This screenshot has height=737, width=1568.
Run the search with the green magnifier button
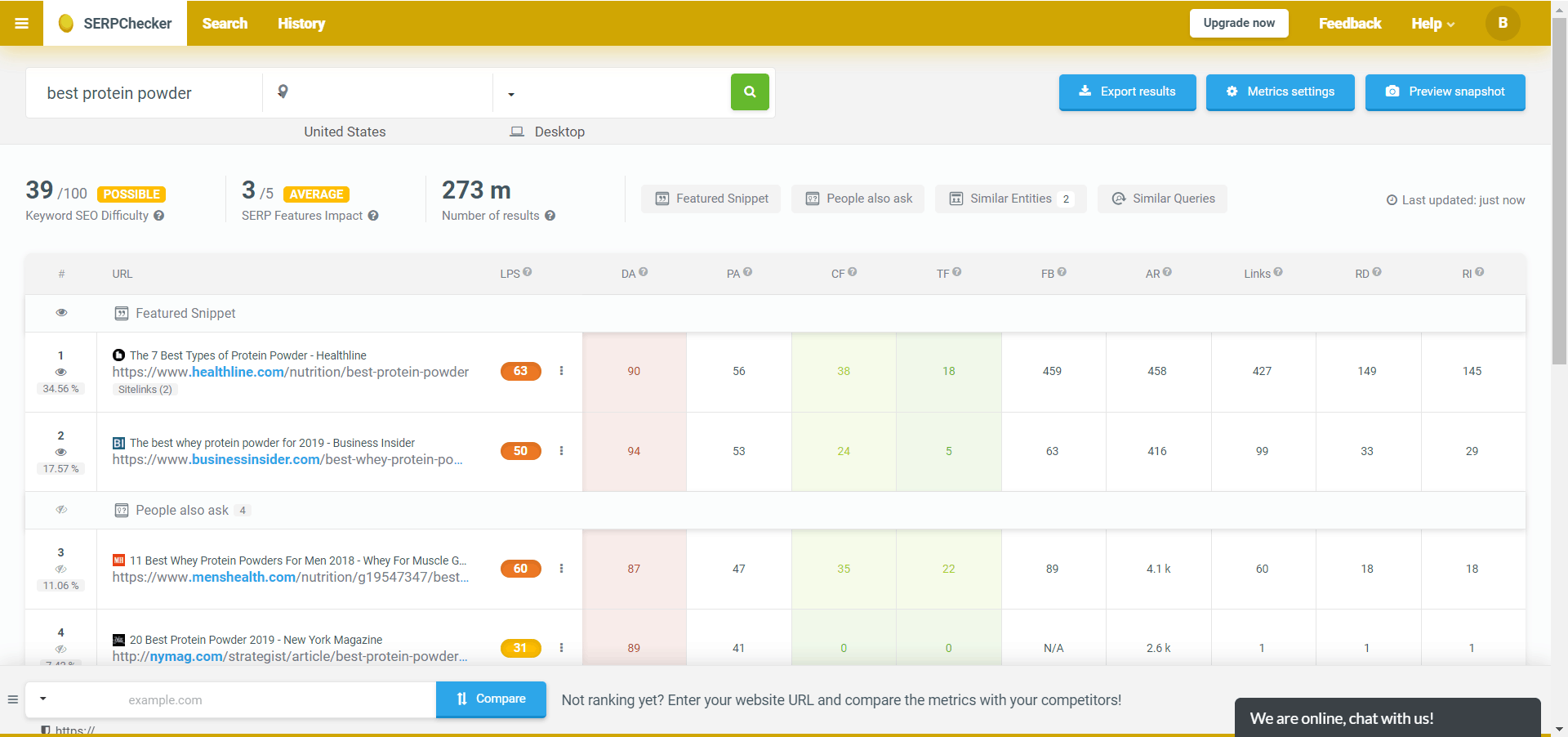point(750,92)
